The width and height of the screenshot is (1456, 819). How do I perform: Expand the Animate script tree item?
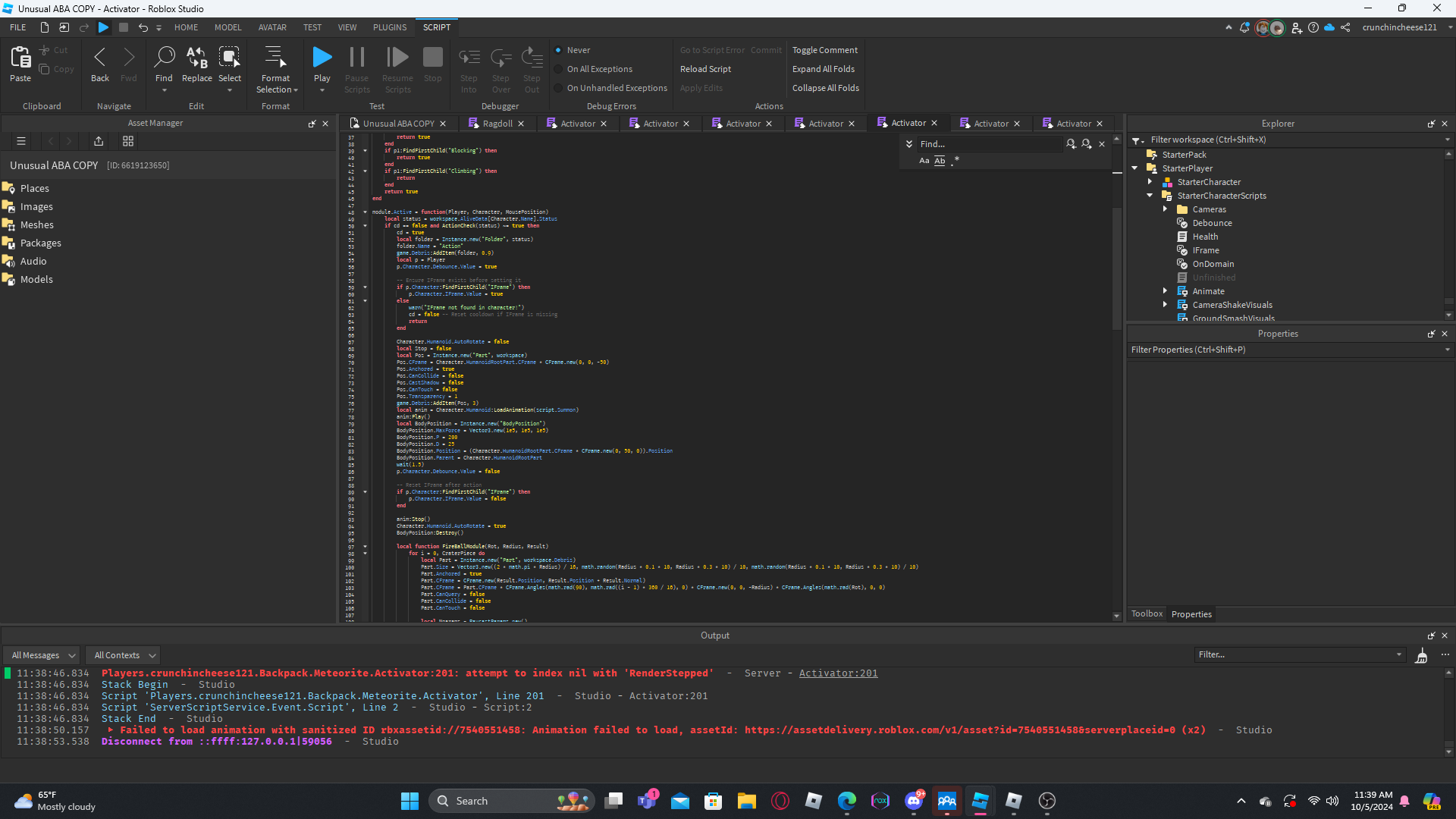click(x=1166, y=291)
